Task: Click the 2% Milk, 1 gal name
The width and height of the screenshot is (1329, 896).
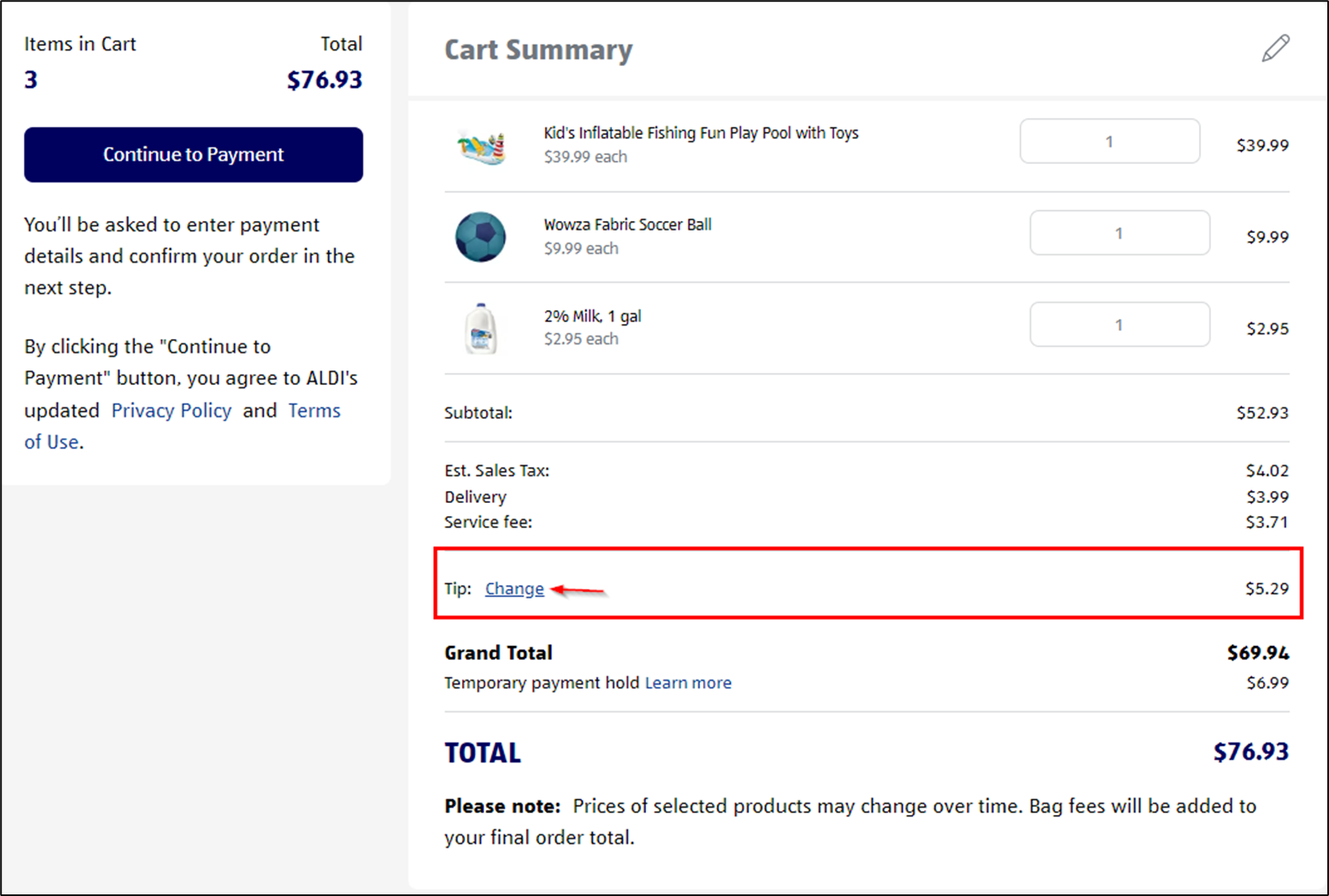Action: pyautogui.click(x=591, y=316)
